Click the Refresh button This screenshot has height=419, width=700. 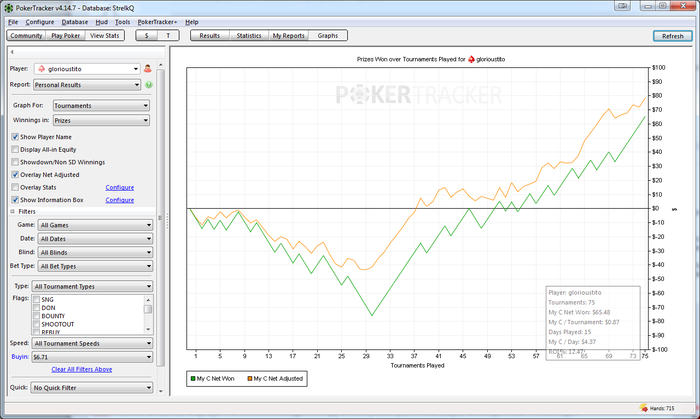[x=673, y=36]
